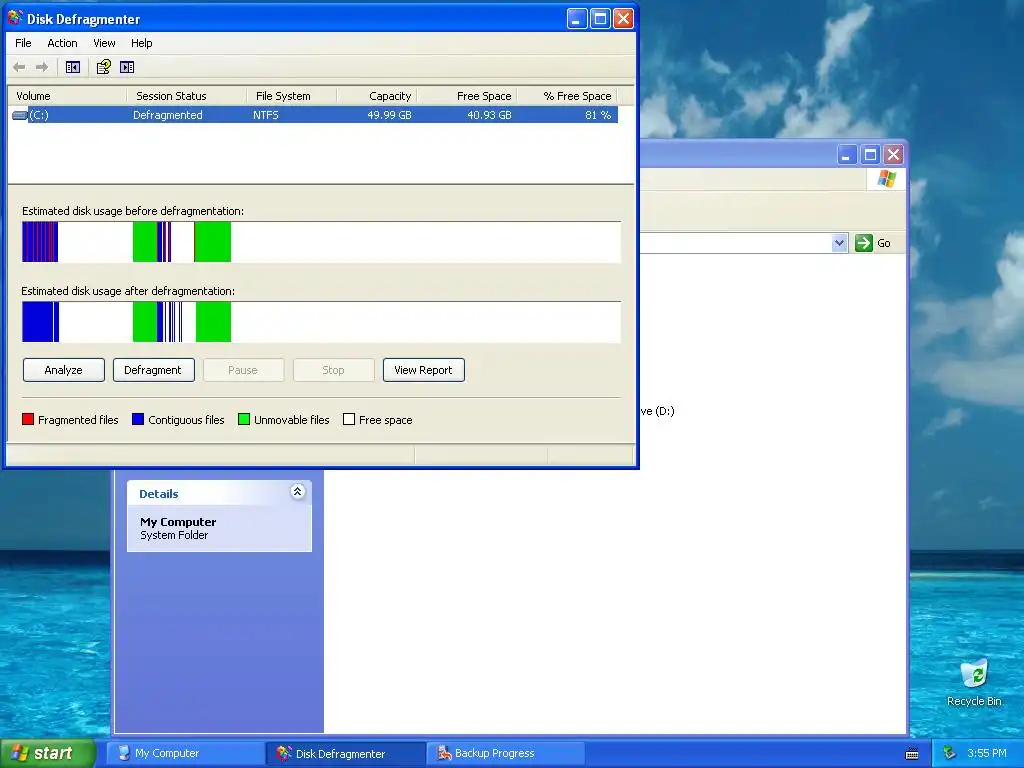Maximize the My Computer window
The height and width of the screenshot is (768, 1024).
pos(870,155)
